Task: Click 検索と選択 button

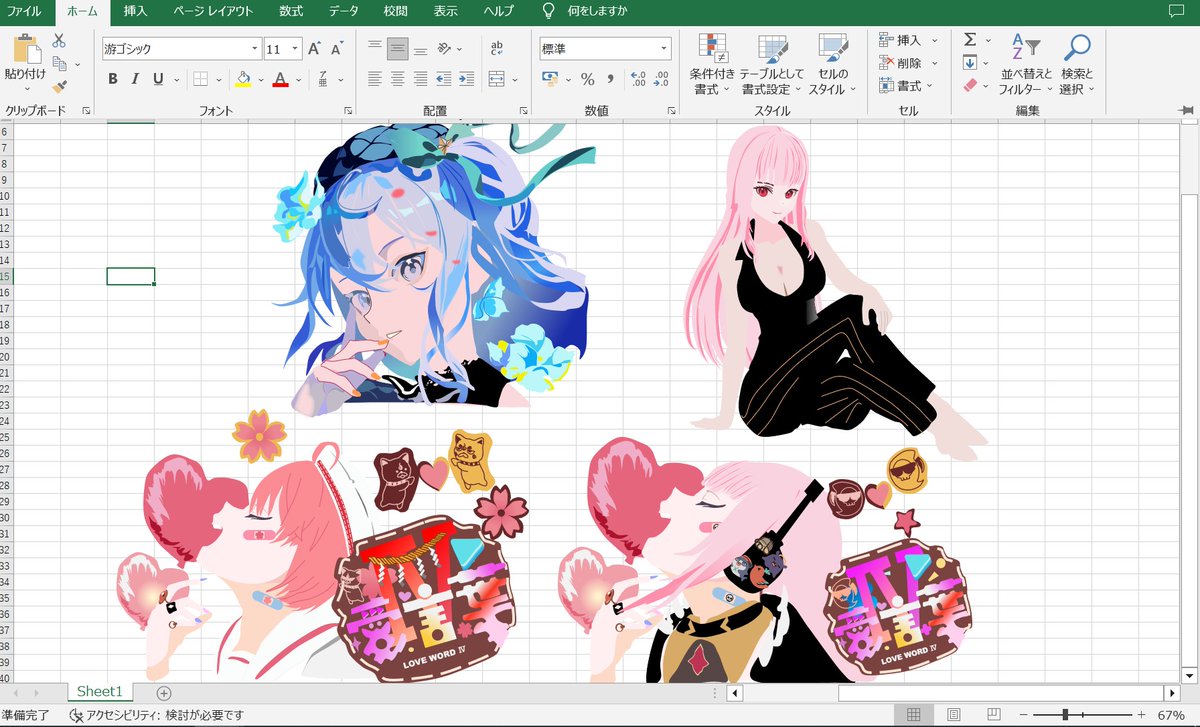Action: pyautogui.click(x=1077, y=64)
